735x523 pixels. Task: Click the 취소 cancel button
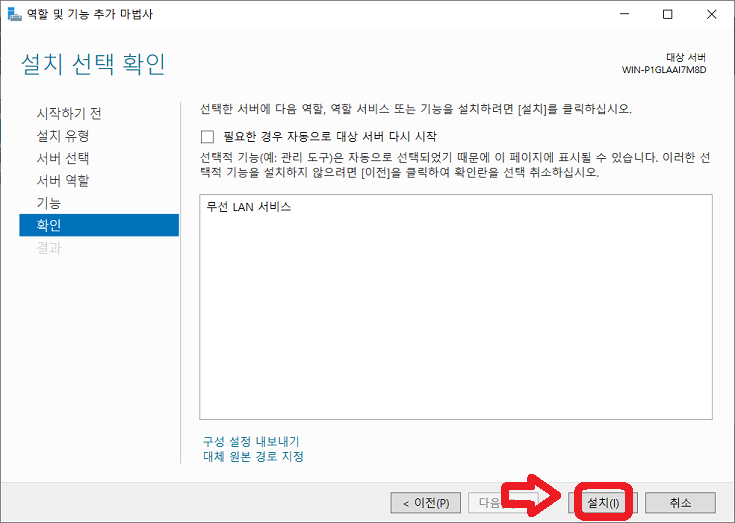(x=680, y=503)
